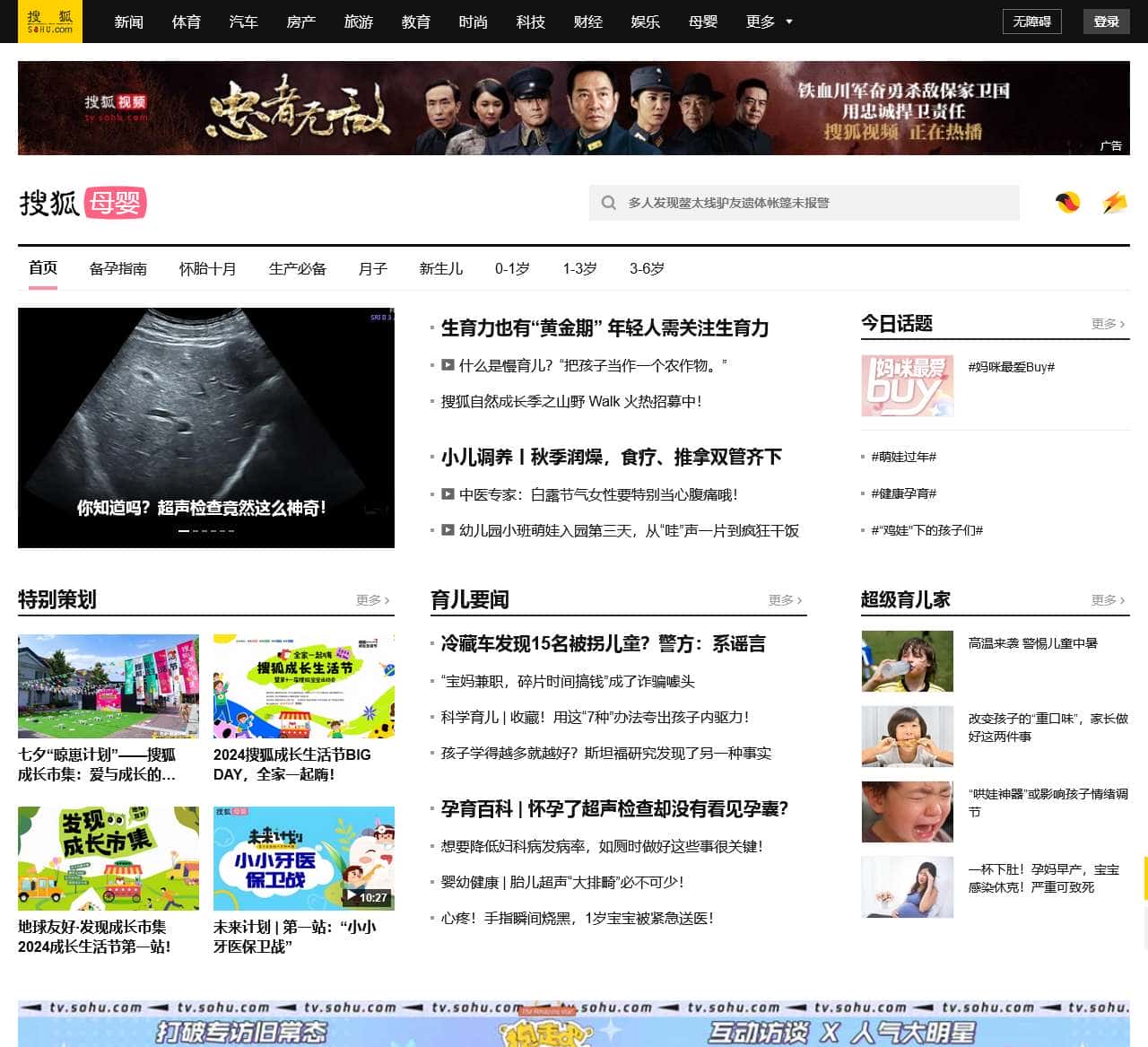Open 高温来袭 警惕儿童中暑 thumbnail
The width and height of the screenshot is (1148, 1047).
point(907,661)
